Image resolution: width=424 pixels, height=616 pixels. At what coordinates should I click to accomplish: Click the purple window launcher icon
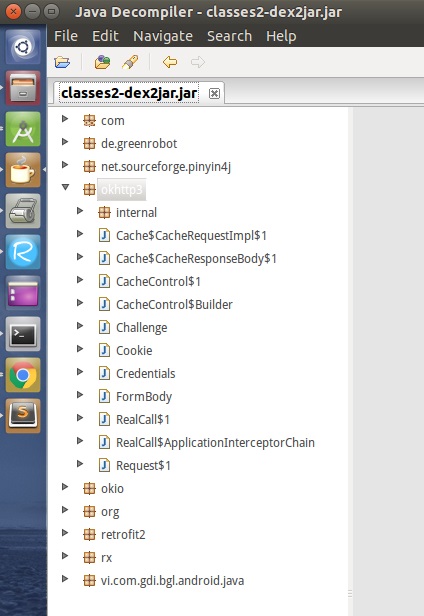tap(23, 293)
